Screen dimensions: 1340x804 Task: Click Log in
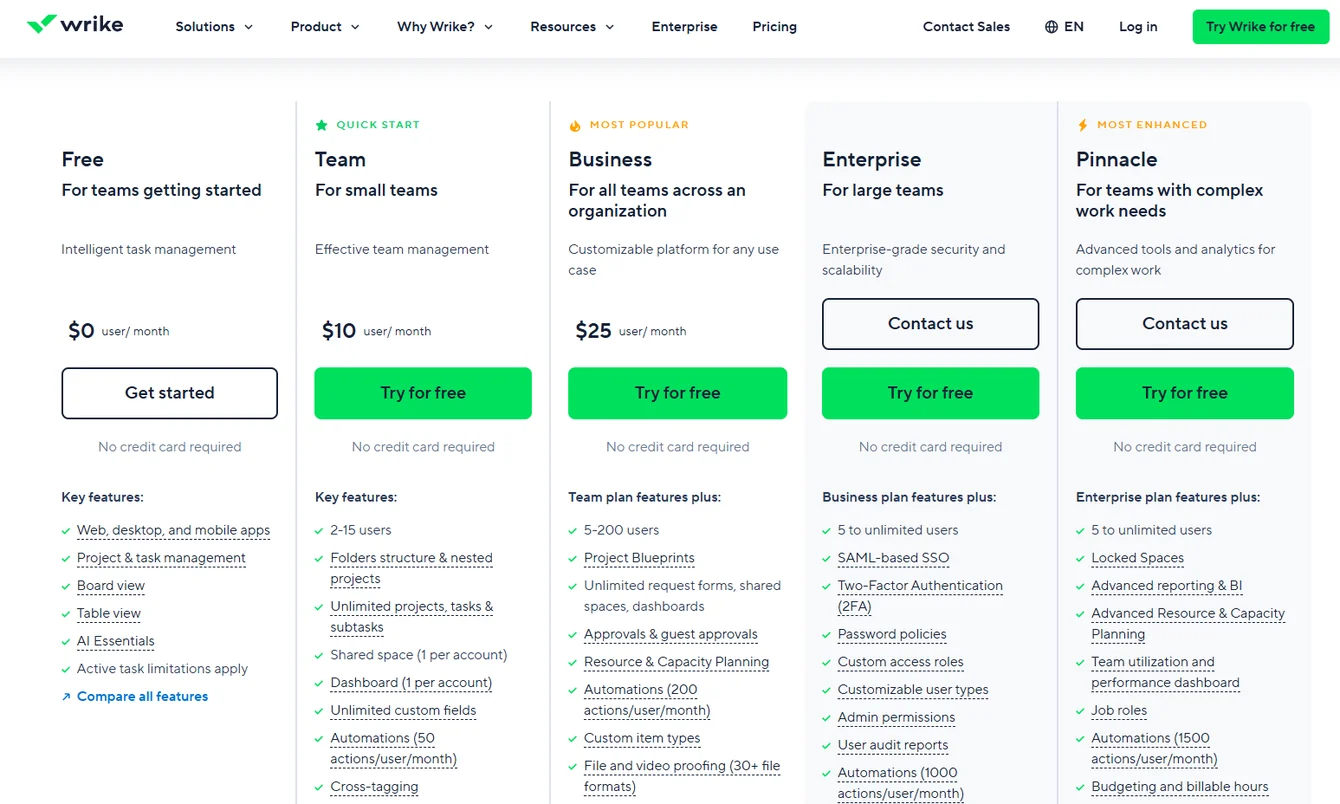click(1138, 27)
